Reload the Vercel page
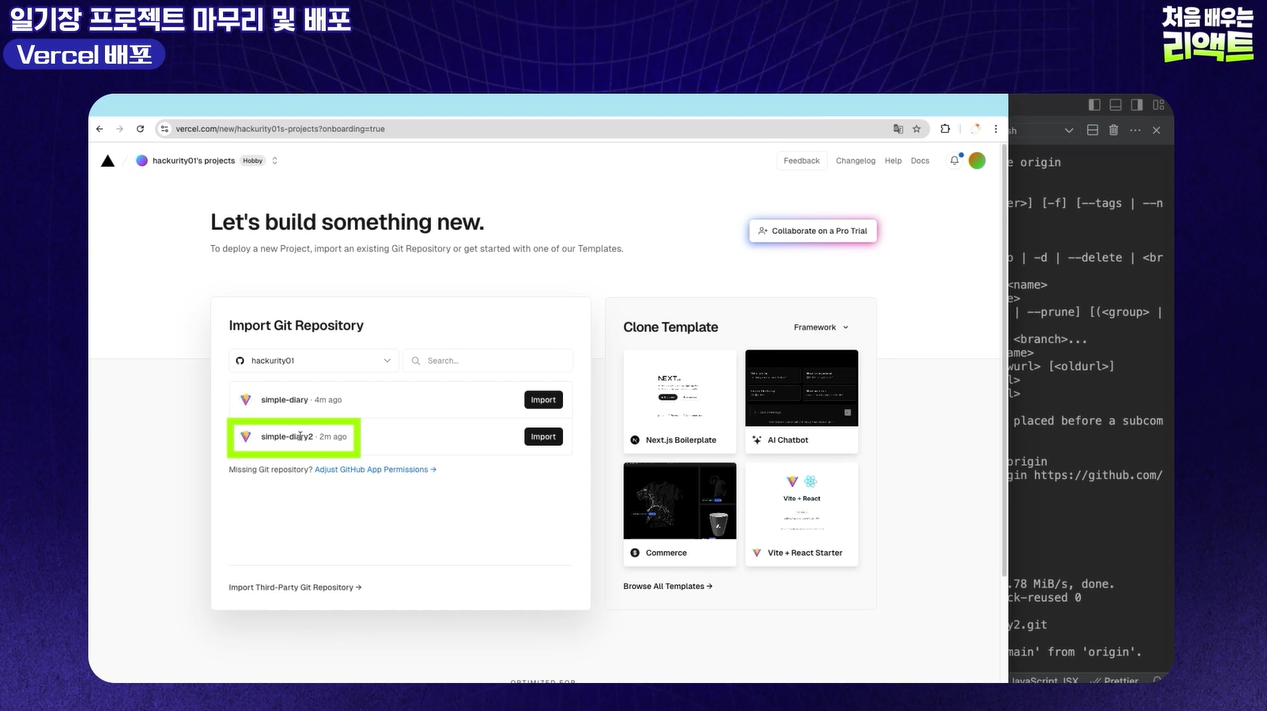 [140, 129]
